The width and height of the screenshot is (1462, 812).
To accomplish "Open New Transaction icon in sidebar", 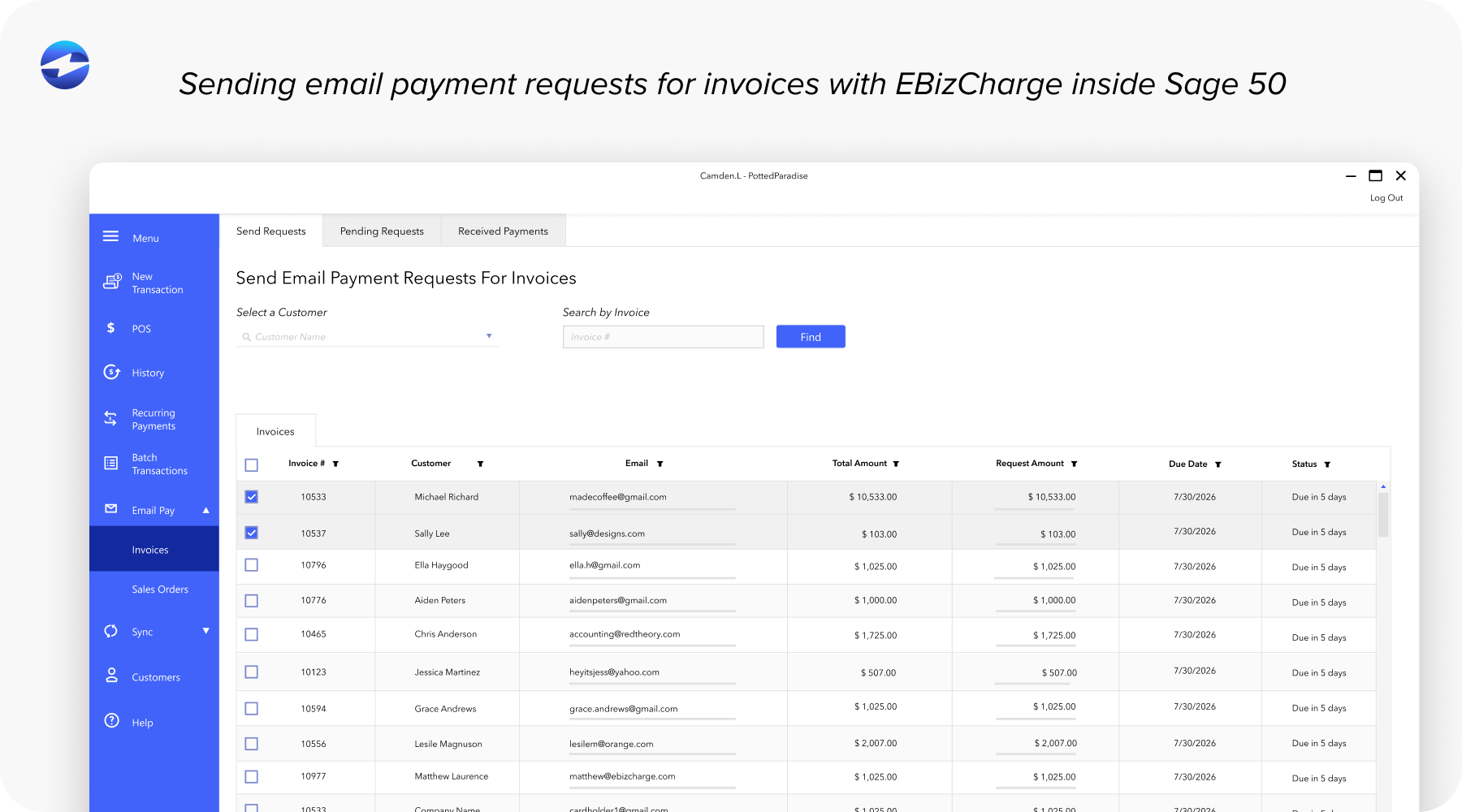I will [x=112, y=282].
